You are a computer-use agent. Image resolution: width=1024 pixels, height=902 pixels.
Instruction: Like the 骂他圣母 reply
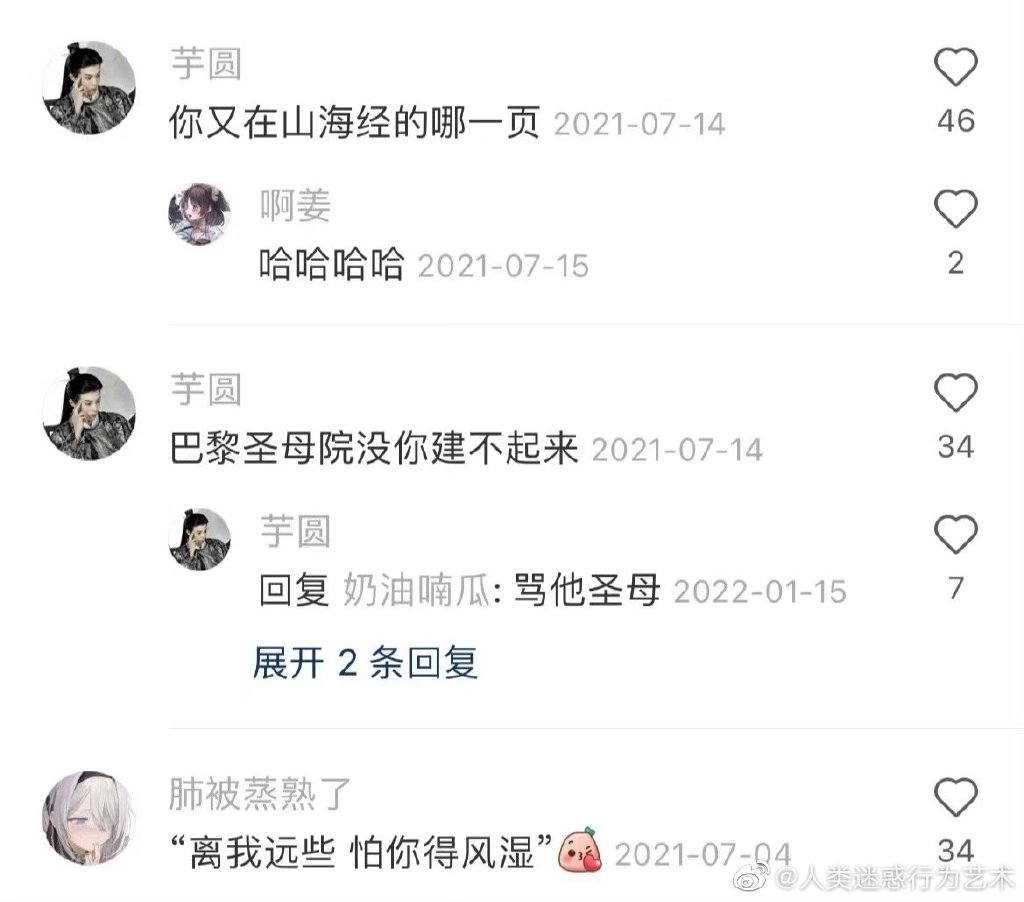(955, 534)
